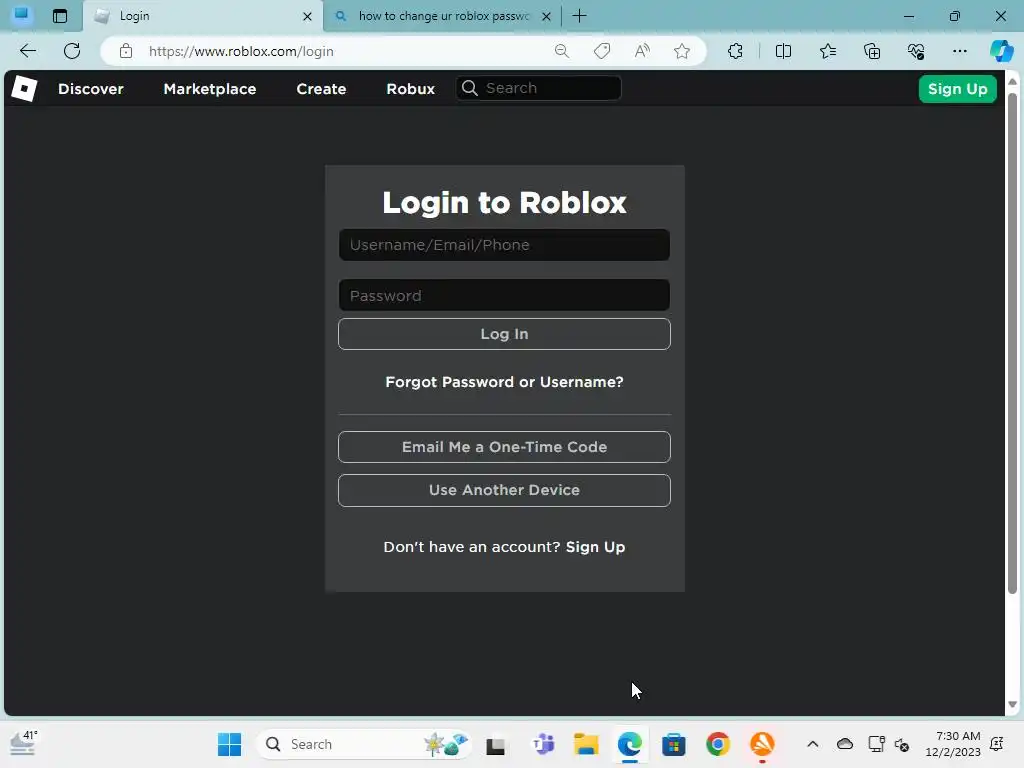Image resolution: width=1024 pixels, height=768 pixels.
Task: Switch to how to change password tab
Action: tap(443, 16)
